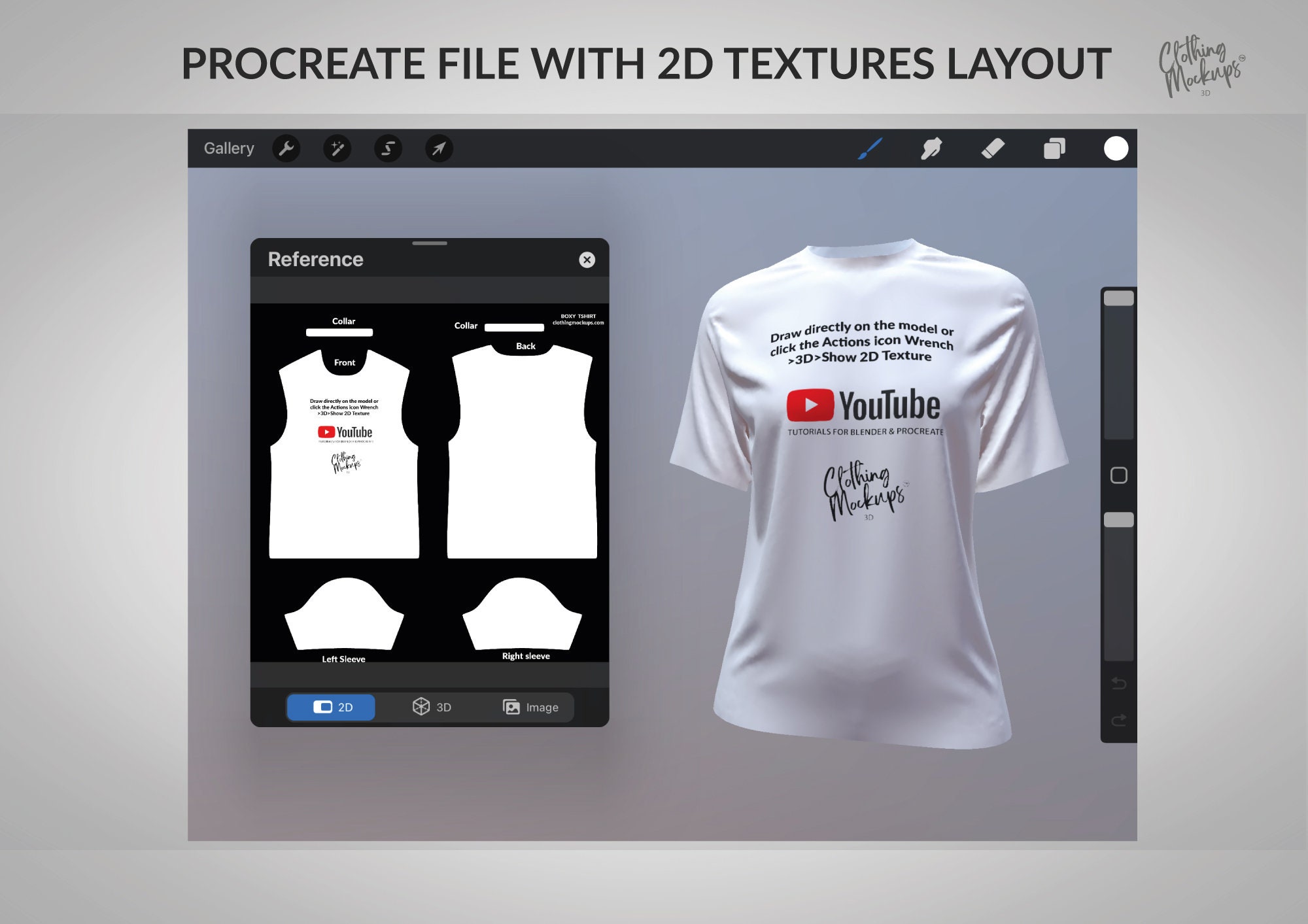Collapse the Reference panel with the X
Image resolution: width=1308 pixels, height=924 pixels.
click(x=588, y=260)
